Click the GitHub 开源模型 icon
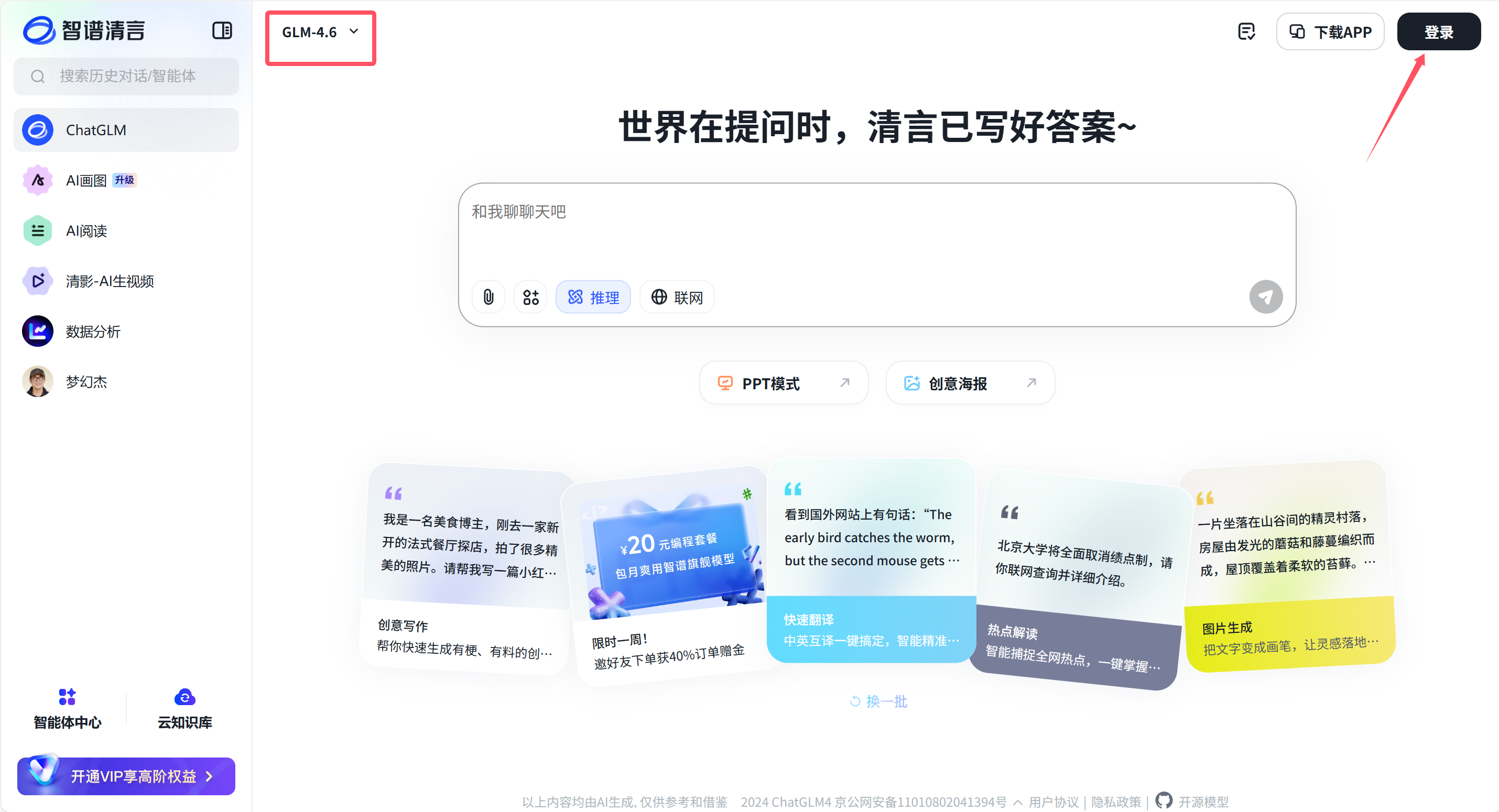 (1164, 800)
